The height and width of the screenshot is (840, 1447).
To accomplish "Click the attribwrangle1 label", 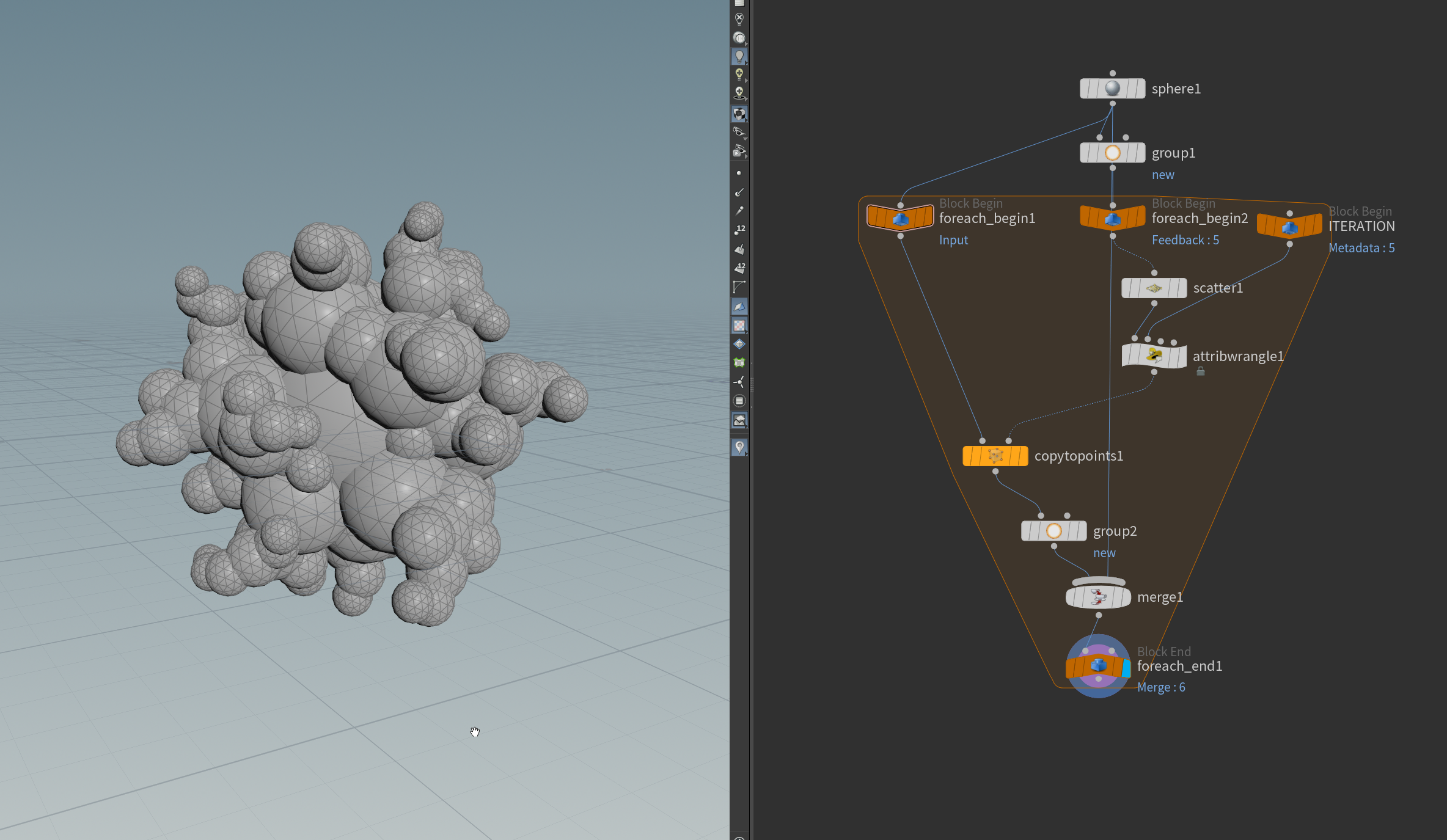I will (1238, 356).
